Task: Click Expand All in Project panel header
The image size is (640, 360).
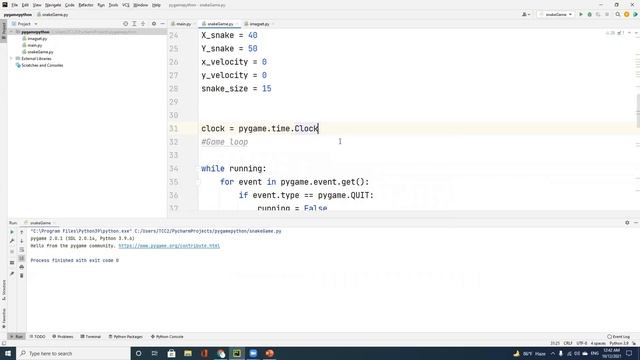Action: 134,24
